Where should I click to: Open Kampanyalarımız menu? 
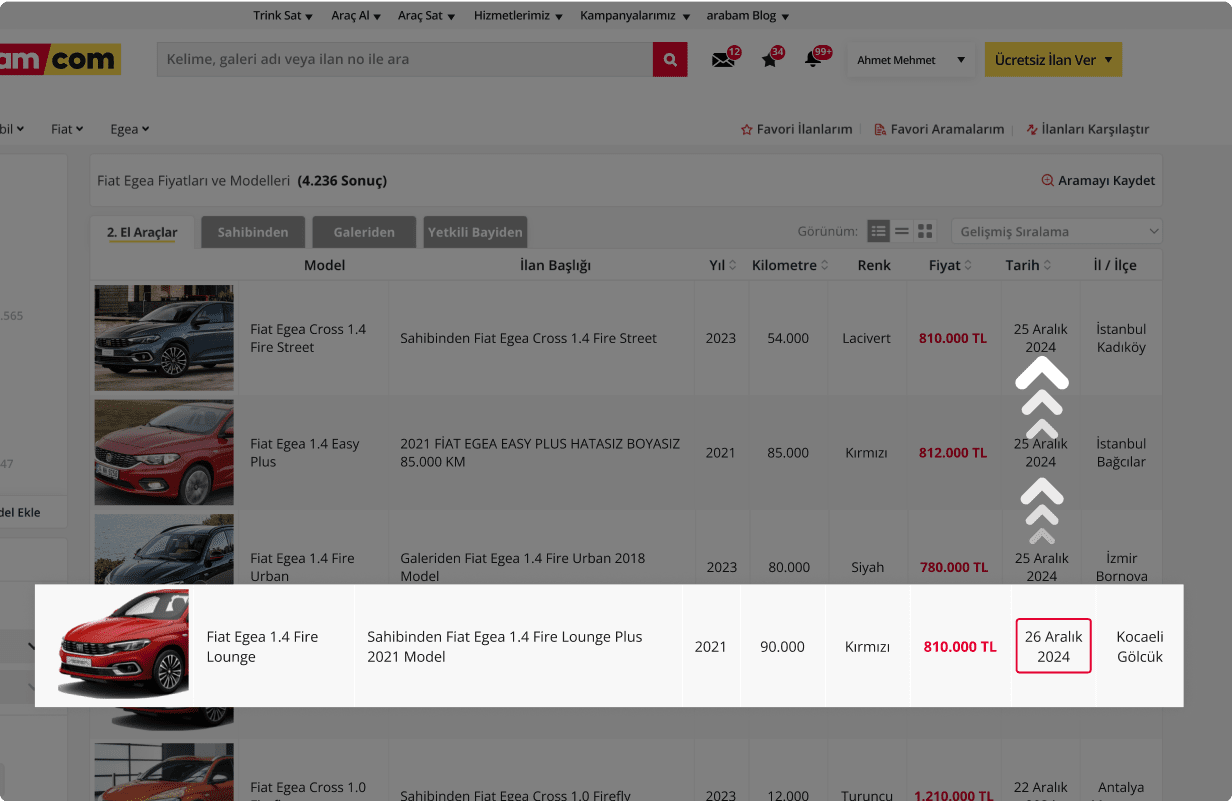[x=635, y=16]
